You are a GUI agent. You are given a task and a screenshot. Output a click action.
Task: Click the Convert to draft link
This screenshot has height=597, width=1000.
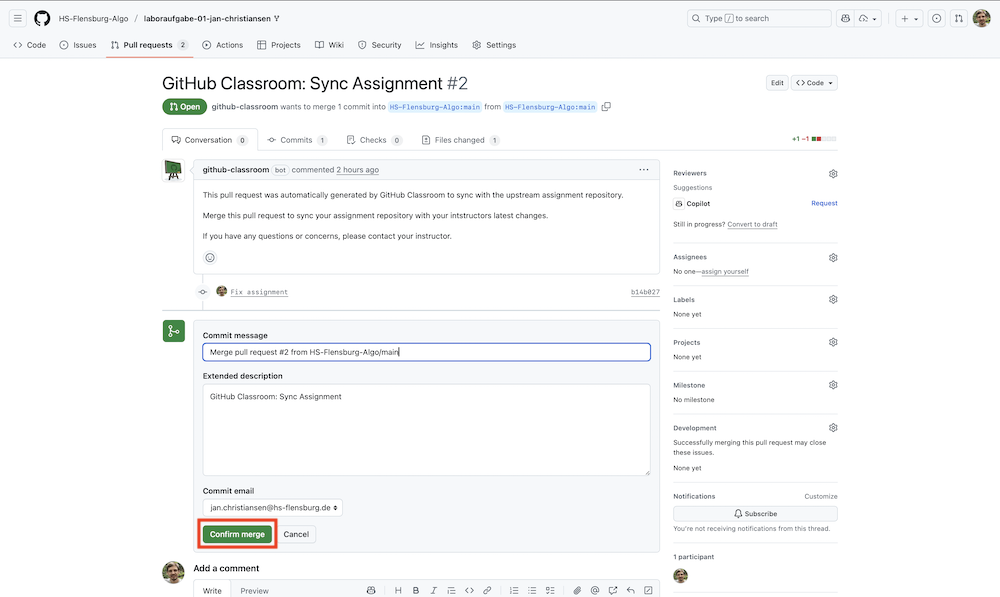pos(752,224)
